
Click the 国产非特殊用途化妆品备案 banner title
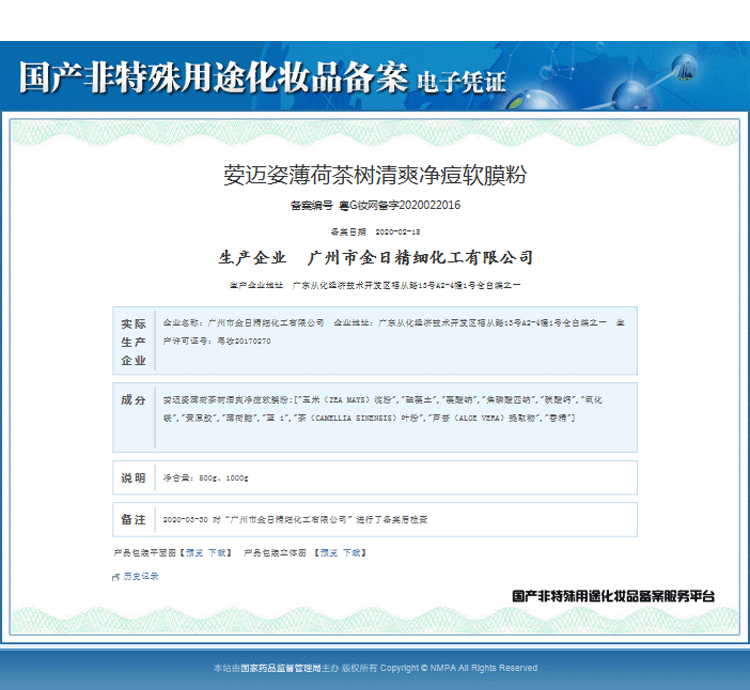pyautogui.click(x=213, y=77)
